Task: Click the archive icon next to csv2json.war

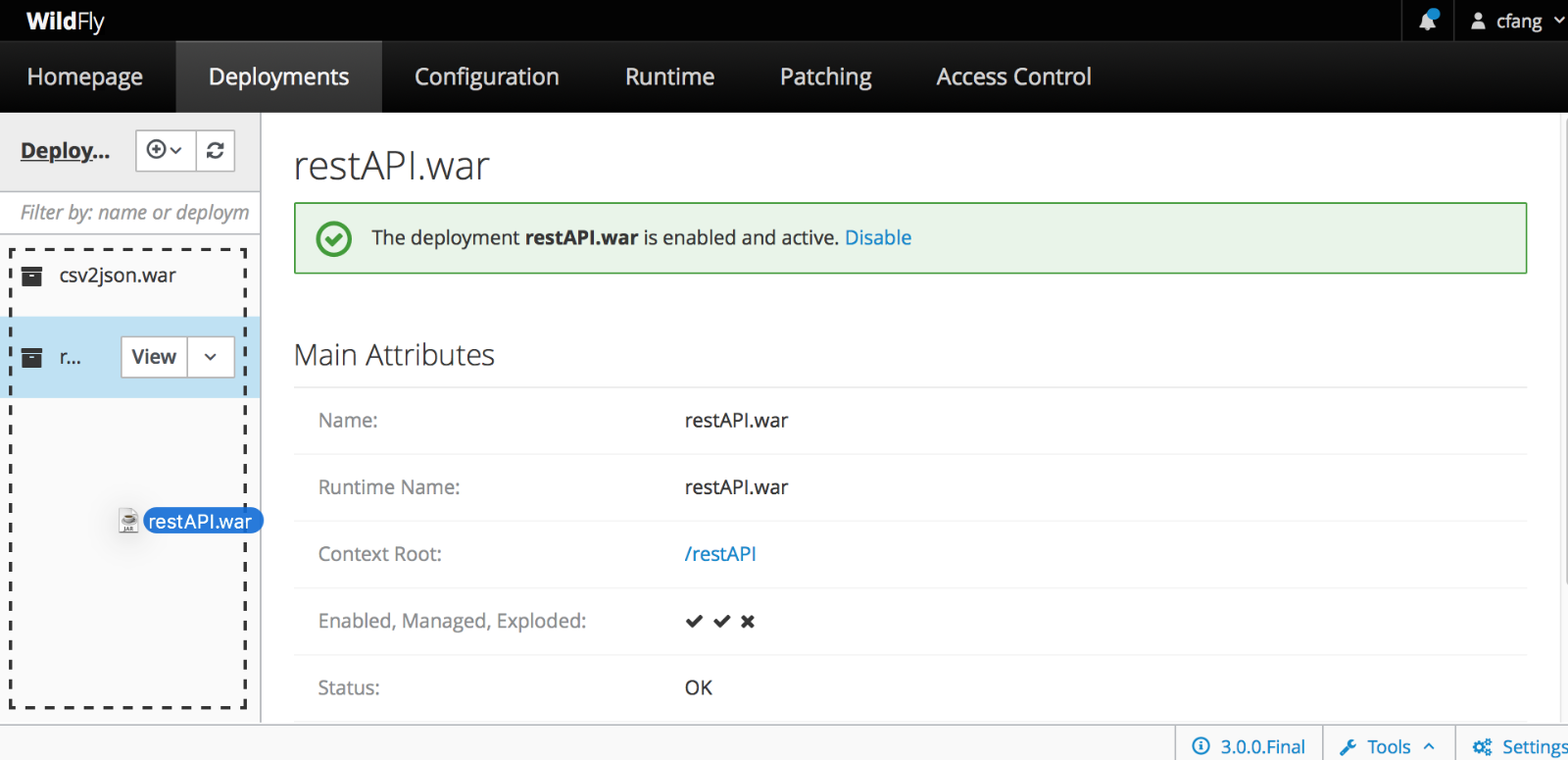Action: (32, 277)
